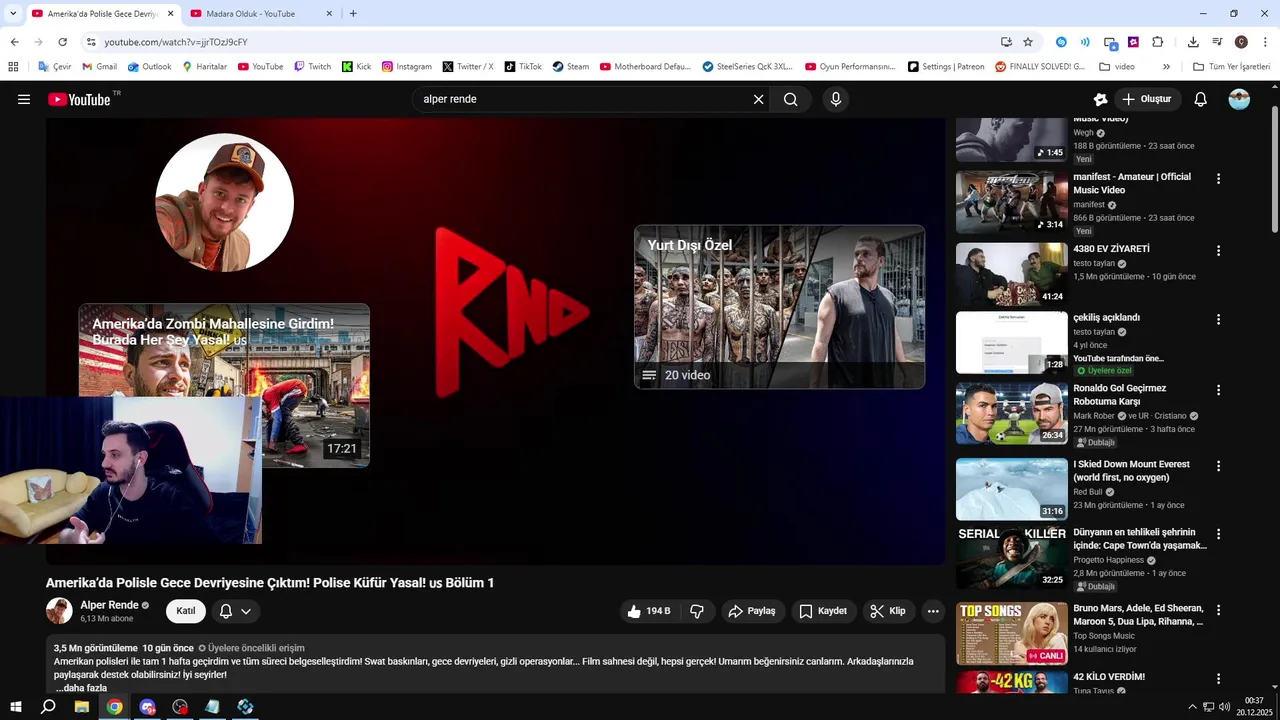The image size is (1280, 720).
Task: Open options for Bruno Mars playlist
Action: point(1218,610)
